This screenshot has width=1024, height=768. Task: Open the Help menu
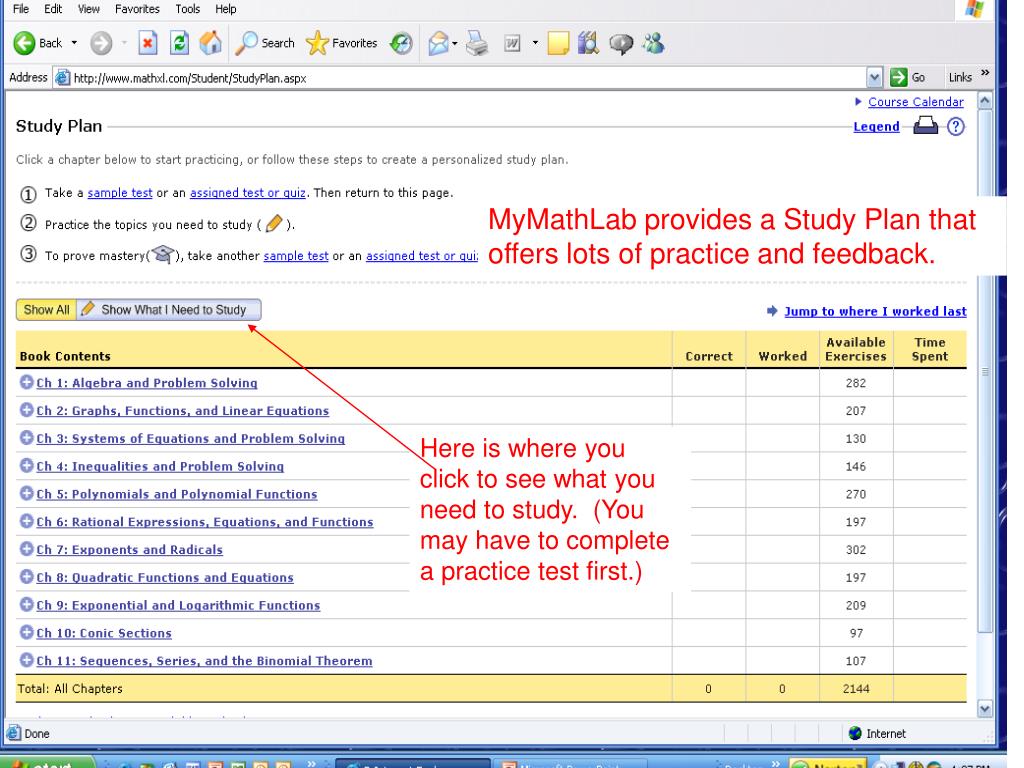point(226,9)
